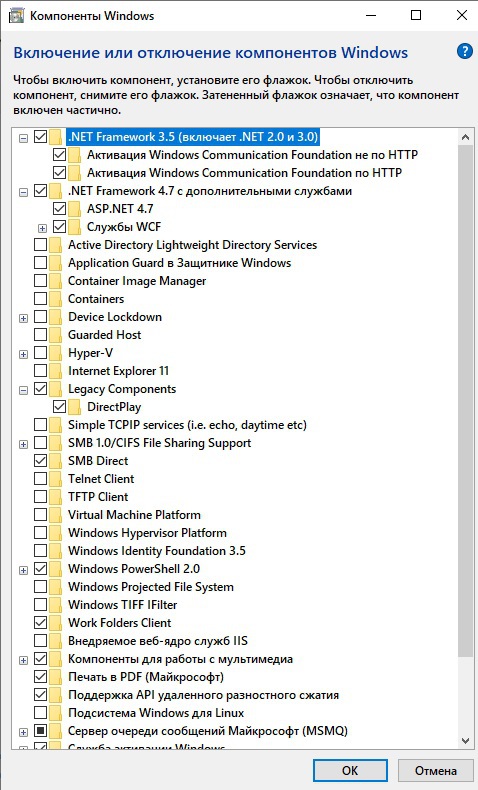Image resolution: width=478 pixels, height=790 pixels.
Task: Select the Guarded Host label
Action: click(x=104, y=335)
